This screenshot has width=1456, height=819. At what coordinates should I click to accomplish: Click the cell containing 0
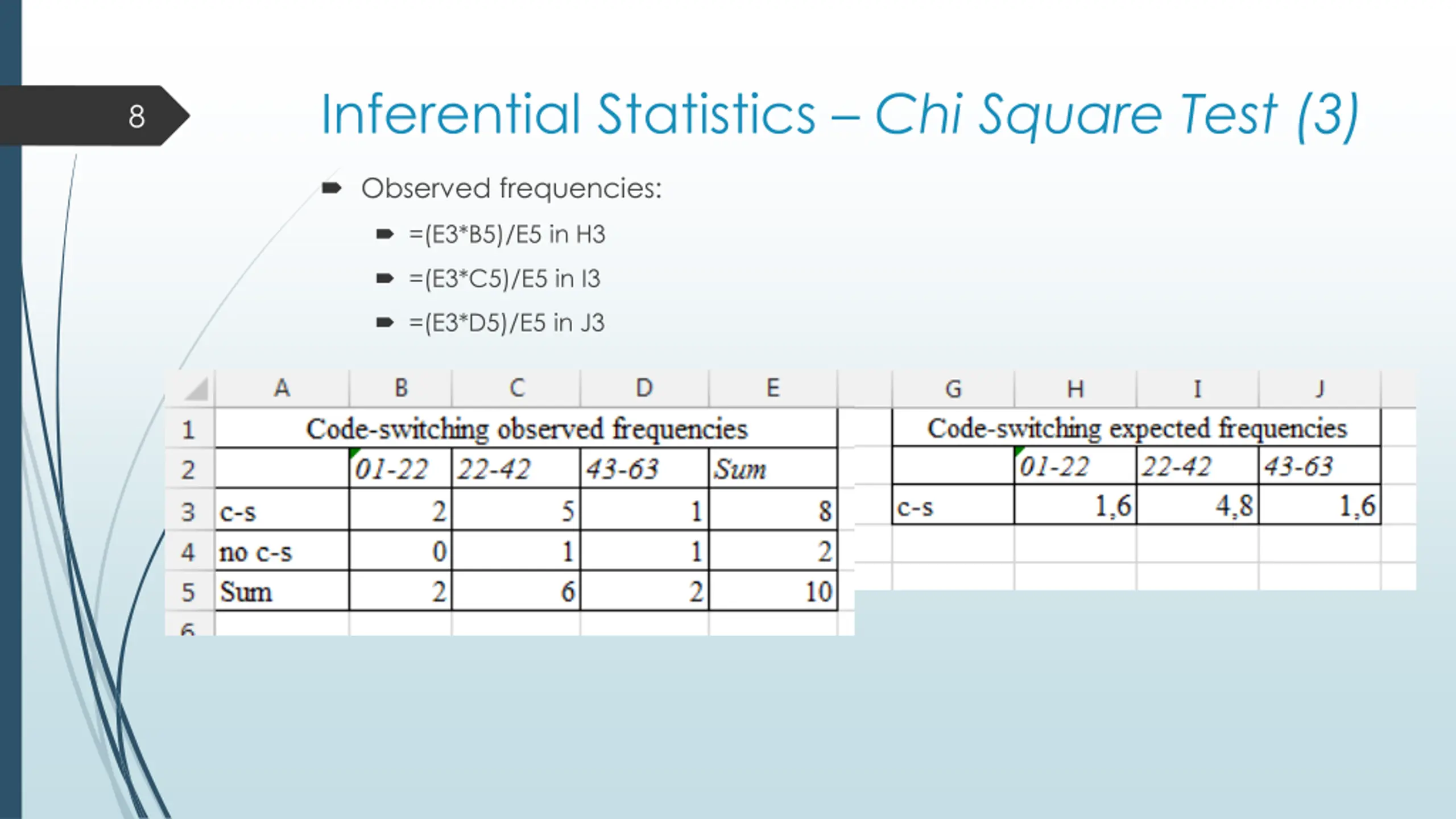pos(400,551)
